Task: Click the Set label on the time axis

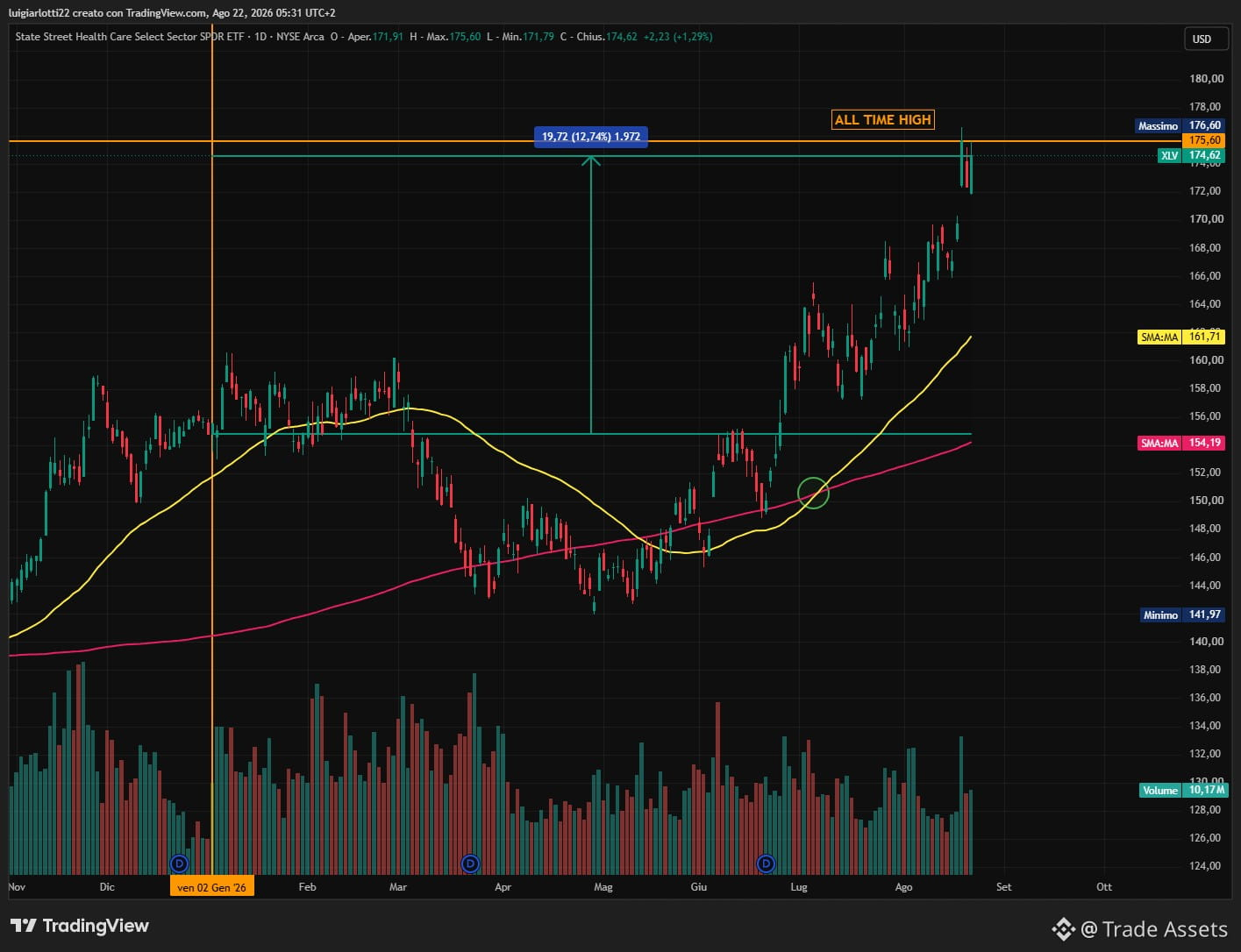Action: 1003,886
